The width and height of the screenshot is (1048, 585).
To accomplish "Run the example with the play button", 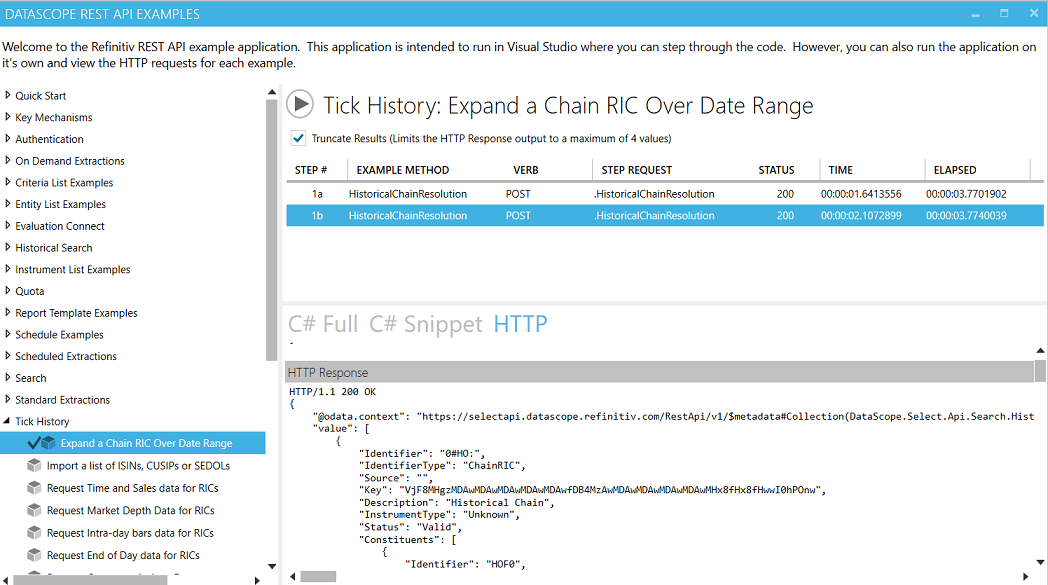I will (300, 104).
